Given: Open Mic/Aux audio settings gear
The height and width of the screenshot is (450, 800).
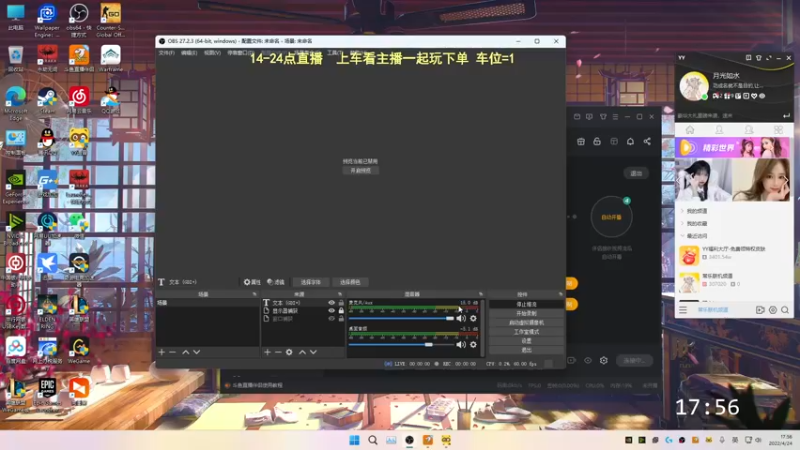Looking at the screenshot, I should click(x=473, y=318).
